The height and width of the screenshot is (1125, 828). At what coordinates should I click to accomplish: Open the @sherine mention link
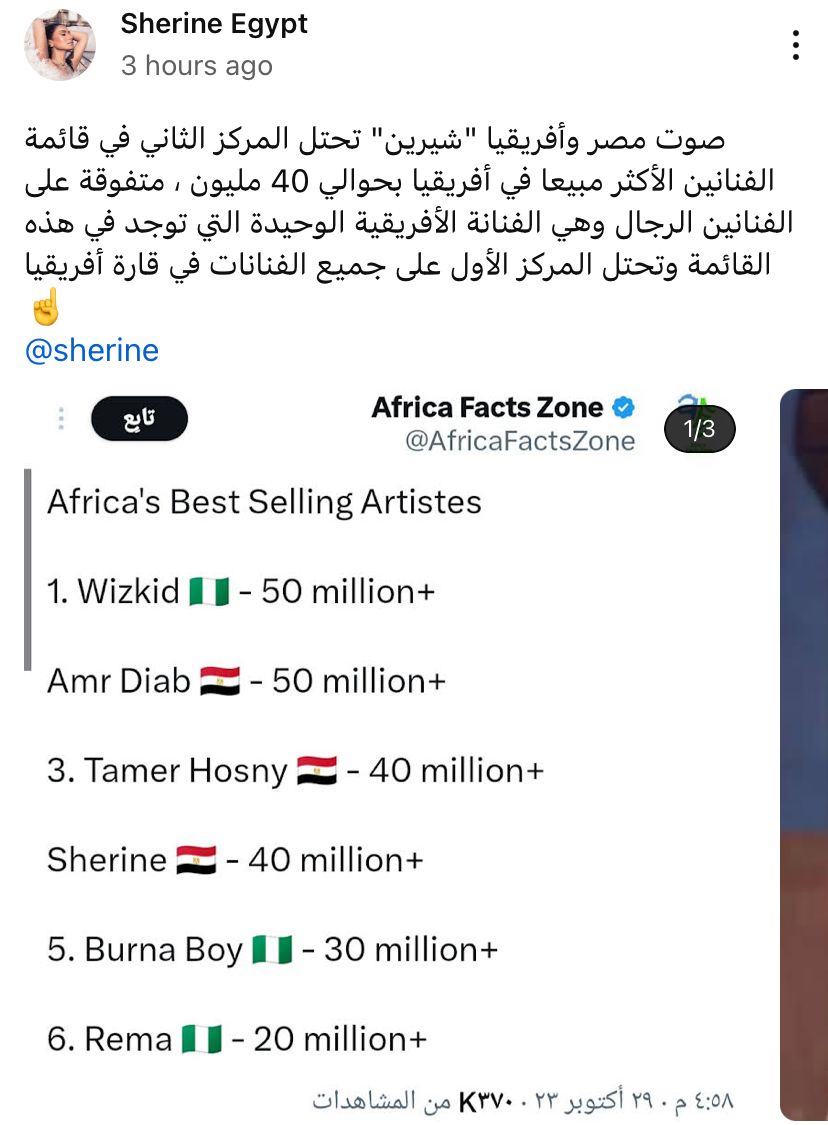tap(91, 351)
